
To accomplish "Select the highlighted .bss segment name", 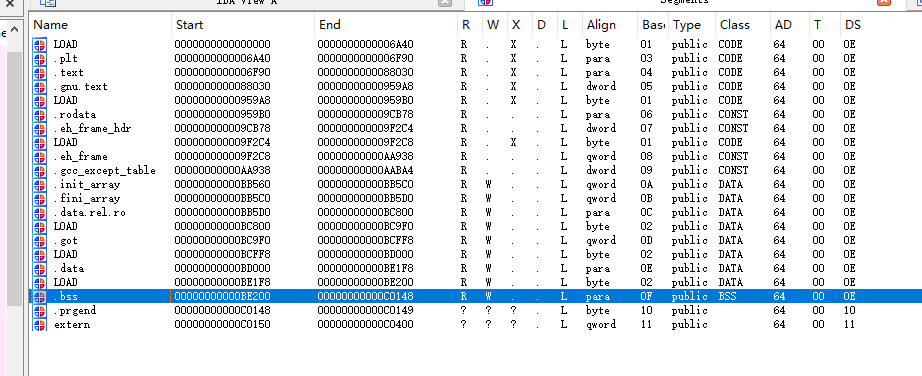I will pyautogui.click(x=65, y=296).
